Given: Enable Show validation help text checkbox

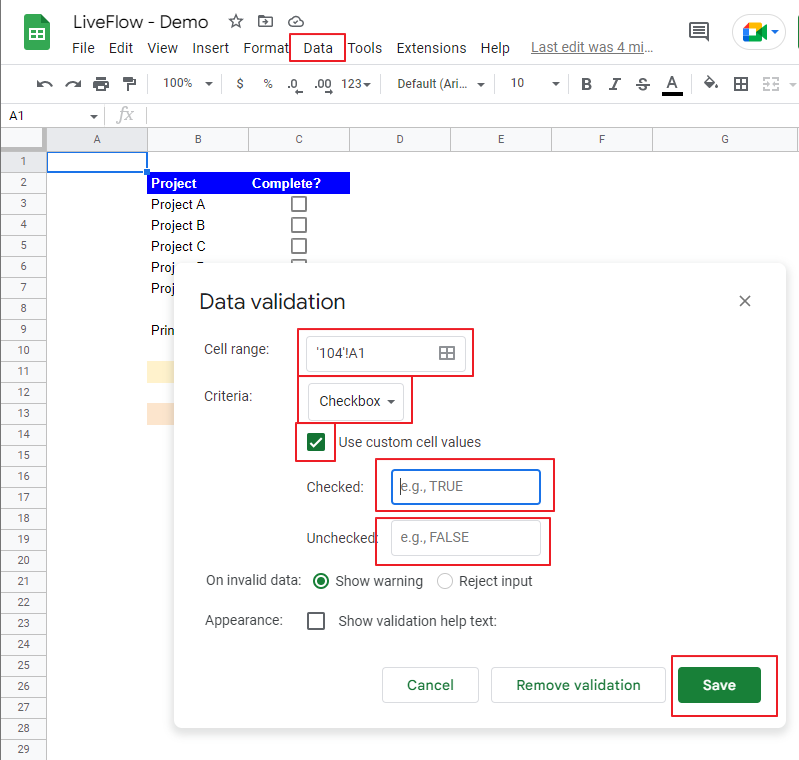Looking at the screenshot, I should [316, 621].
